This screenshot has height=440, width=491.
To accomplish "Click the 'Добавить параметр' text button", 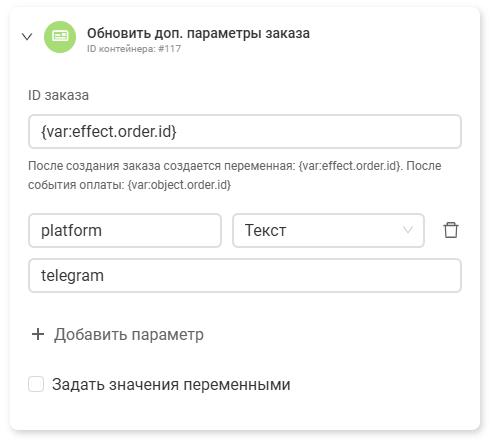I will (129, 334).
